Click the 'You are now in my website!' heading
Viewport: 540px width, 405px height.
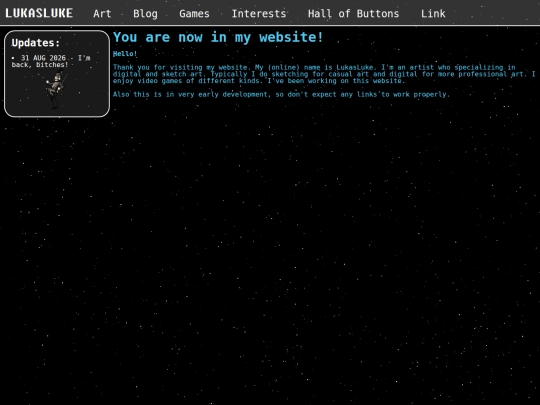(x=218, y=37)
